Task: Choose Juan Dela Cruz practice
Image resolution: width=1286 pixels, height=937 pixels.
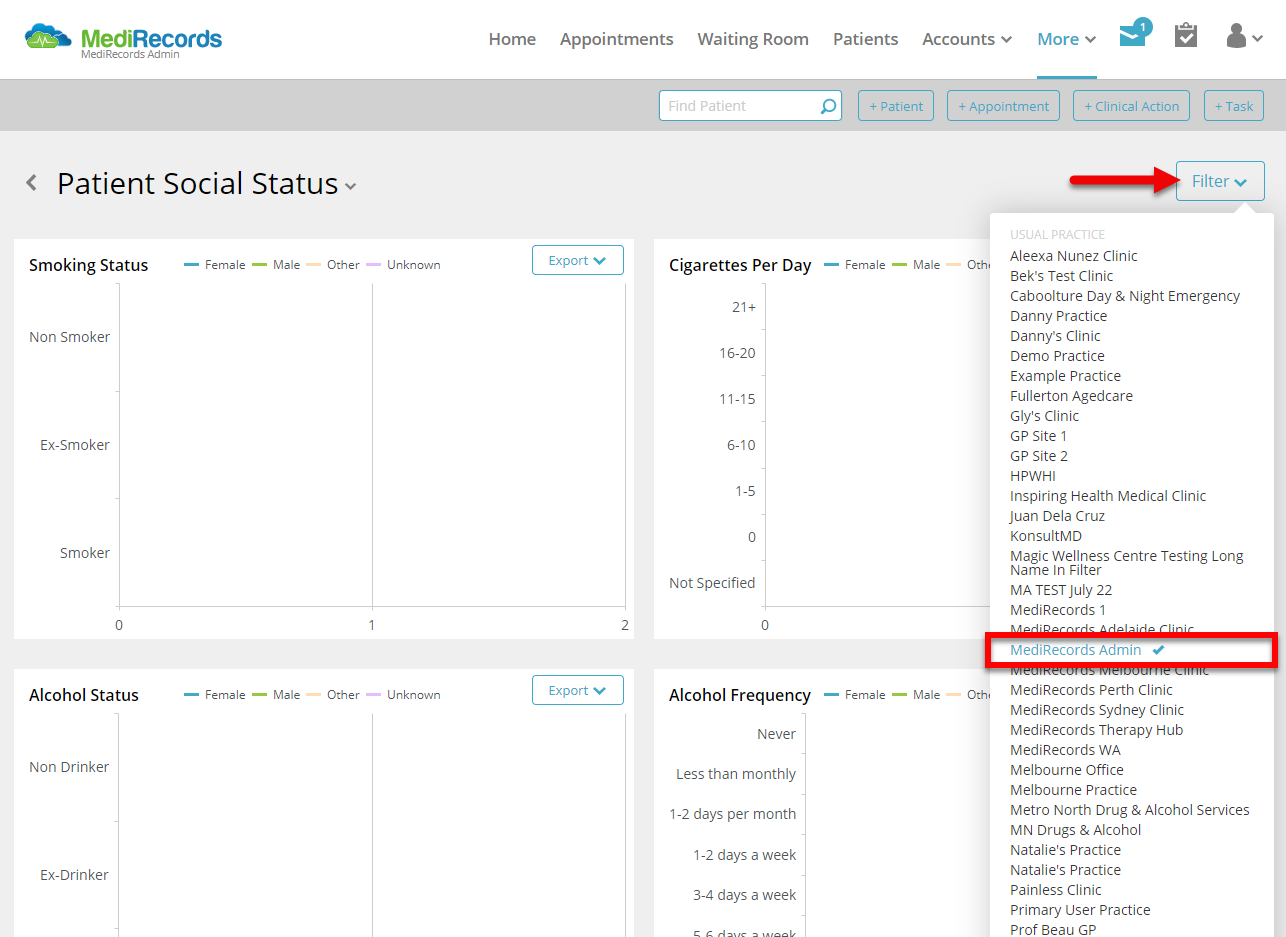Action: coord(1057,516)
